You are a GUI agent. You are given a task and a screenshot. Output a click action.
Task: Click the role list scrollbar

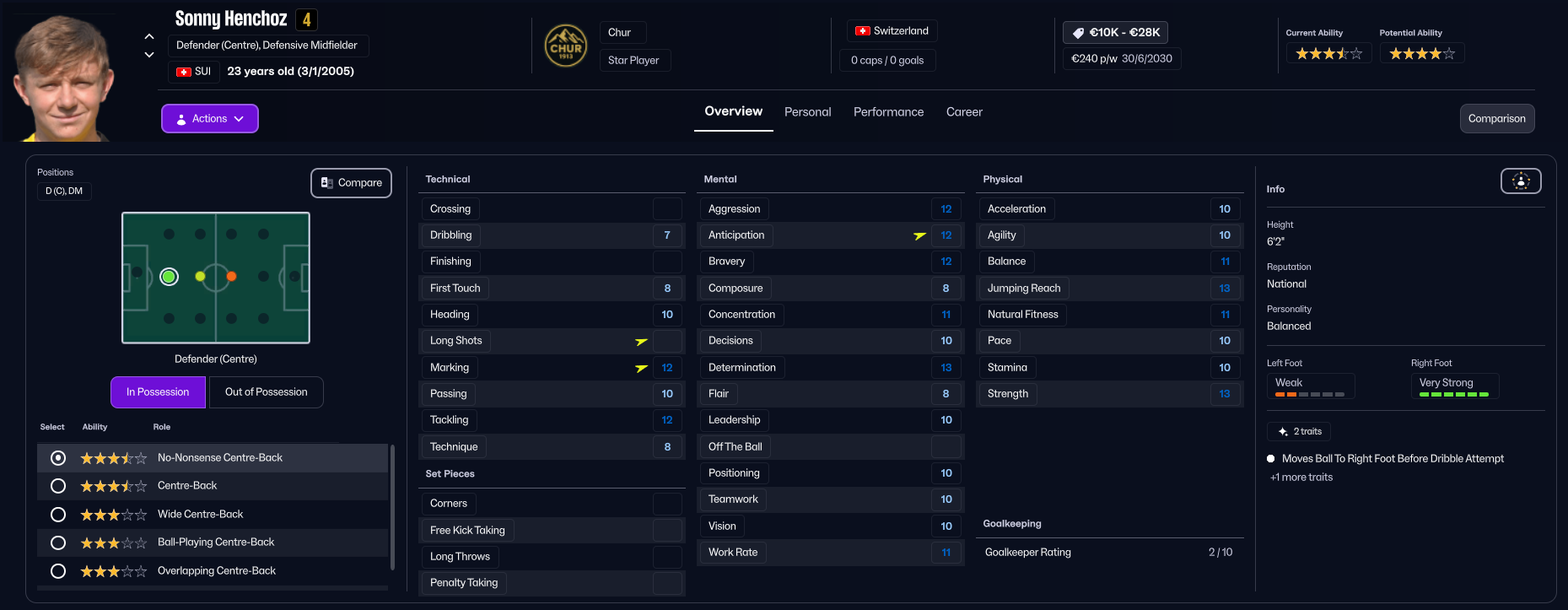392,506
